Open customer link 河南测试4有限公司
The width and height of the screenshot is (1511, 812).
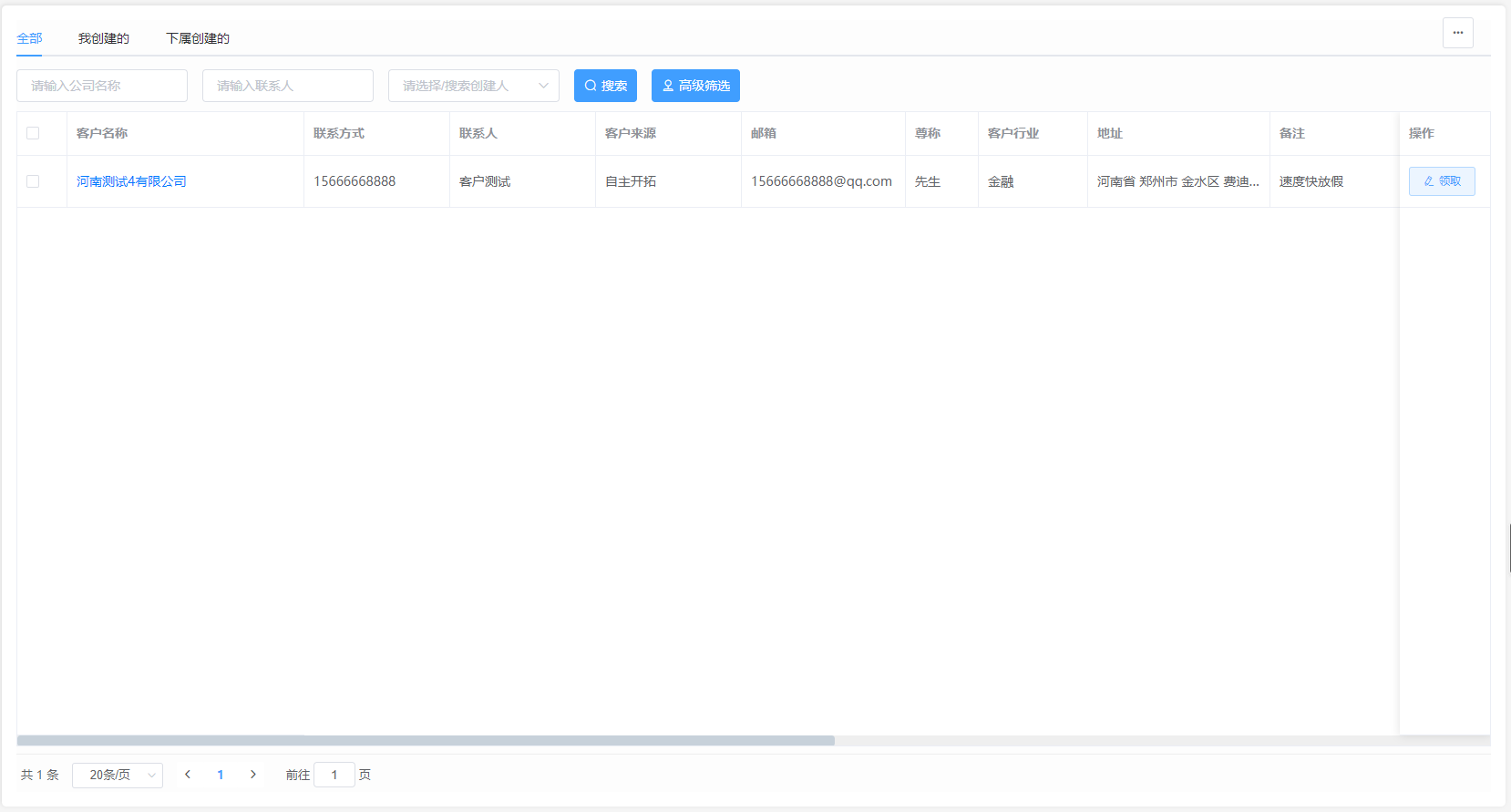point(131,181)
